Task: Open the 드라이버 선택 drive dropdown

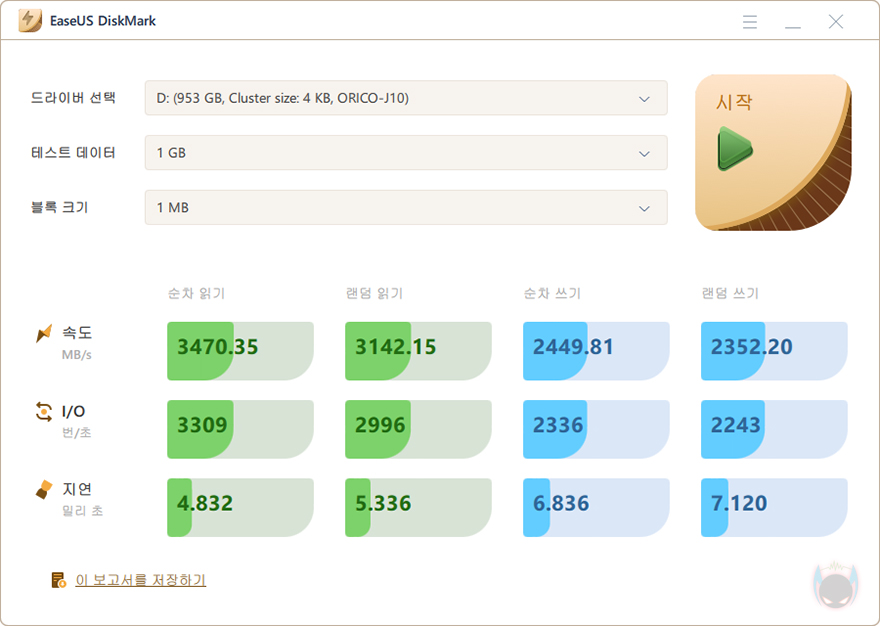Action: coord(406,98)
